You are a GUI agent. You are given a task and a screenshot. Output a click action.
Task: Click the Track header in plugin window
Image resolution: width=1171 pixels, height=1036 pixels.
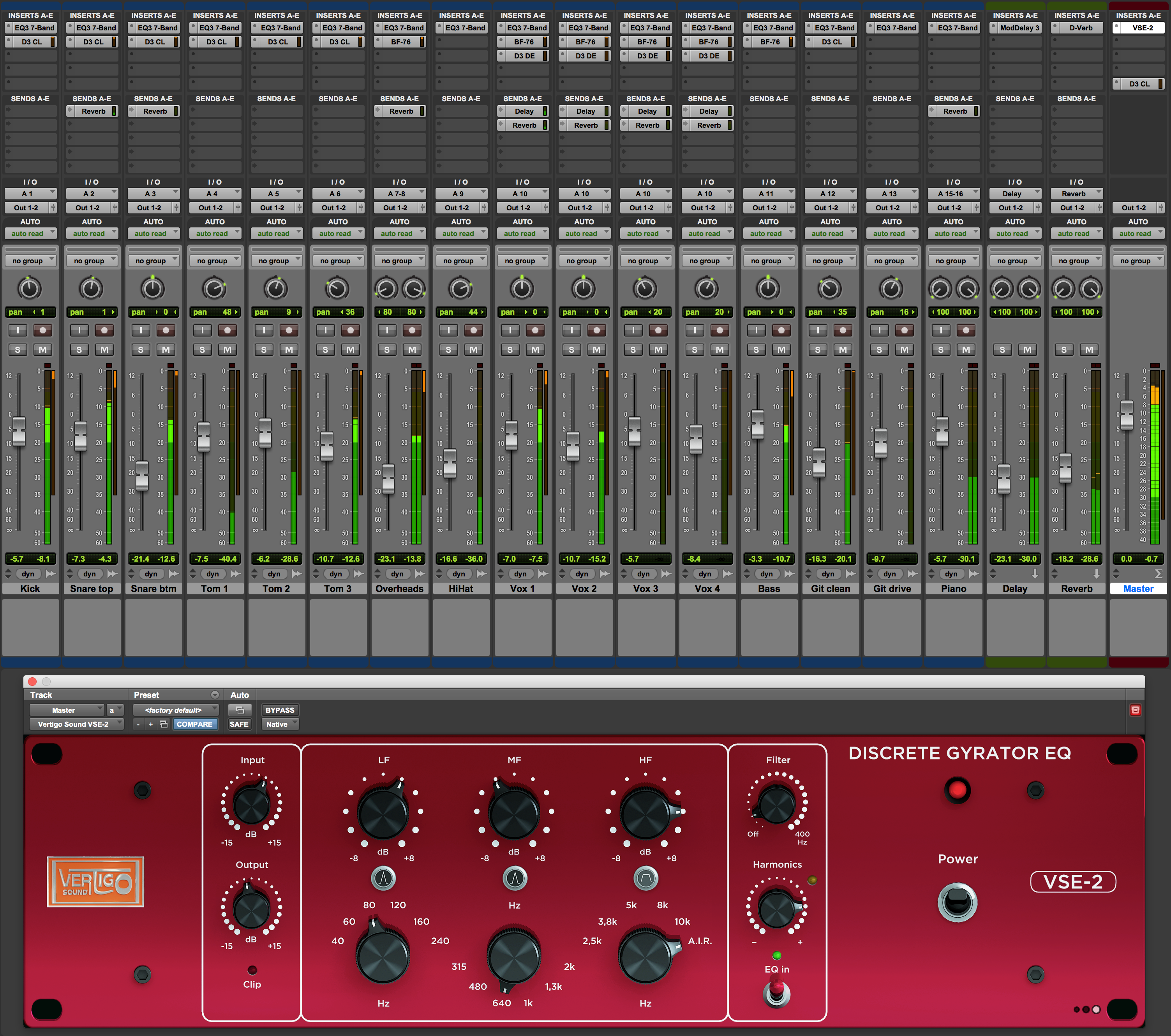point(41,695)
